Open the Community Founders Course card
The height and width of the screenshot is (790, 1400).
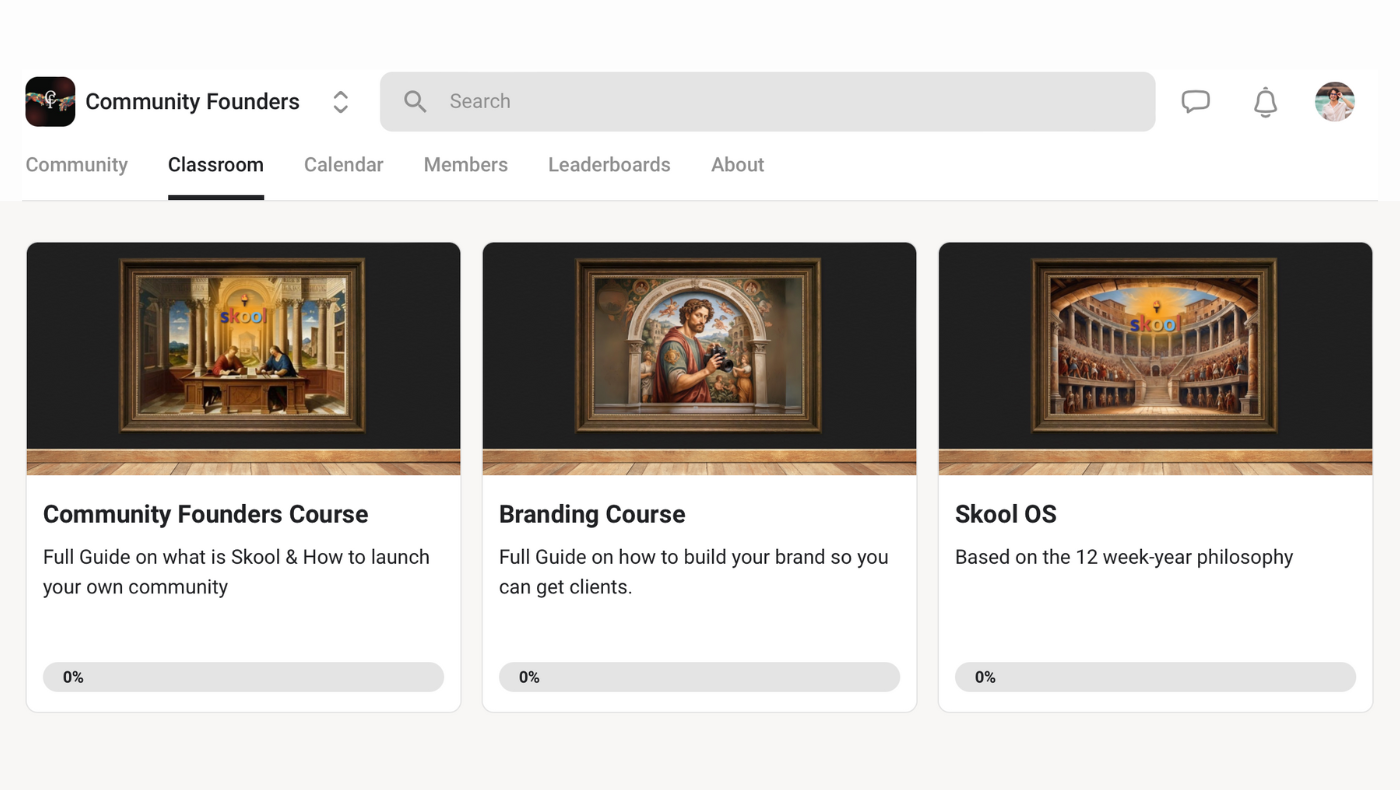(243, 514)
